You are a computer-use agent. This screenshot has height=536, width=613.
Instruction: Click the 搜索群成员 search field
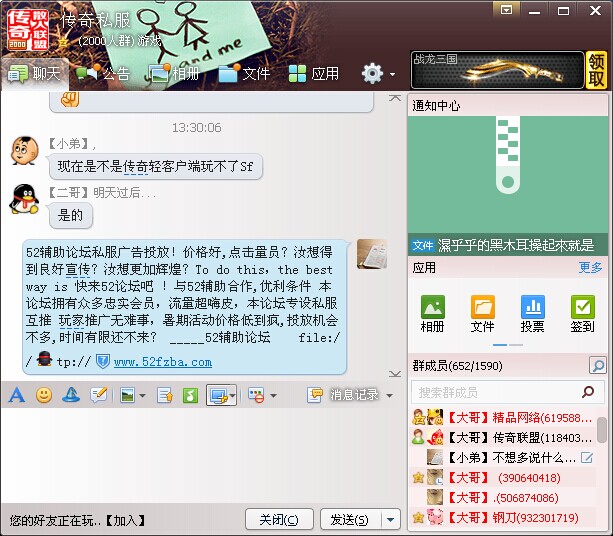(x=507, y=392)
